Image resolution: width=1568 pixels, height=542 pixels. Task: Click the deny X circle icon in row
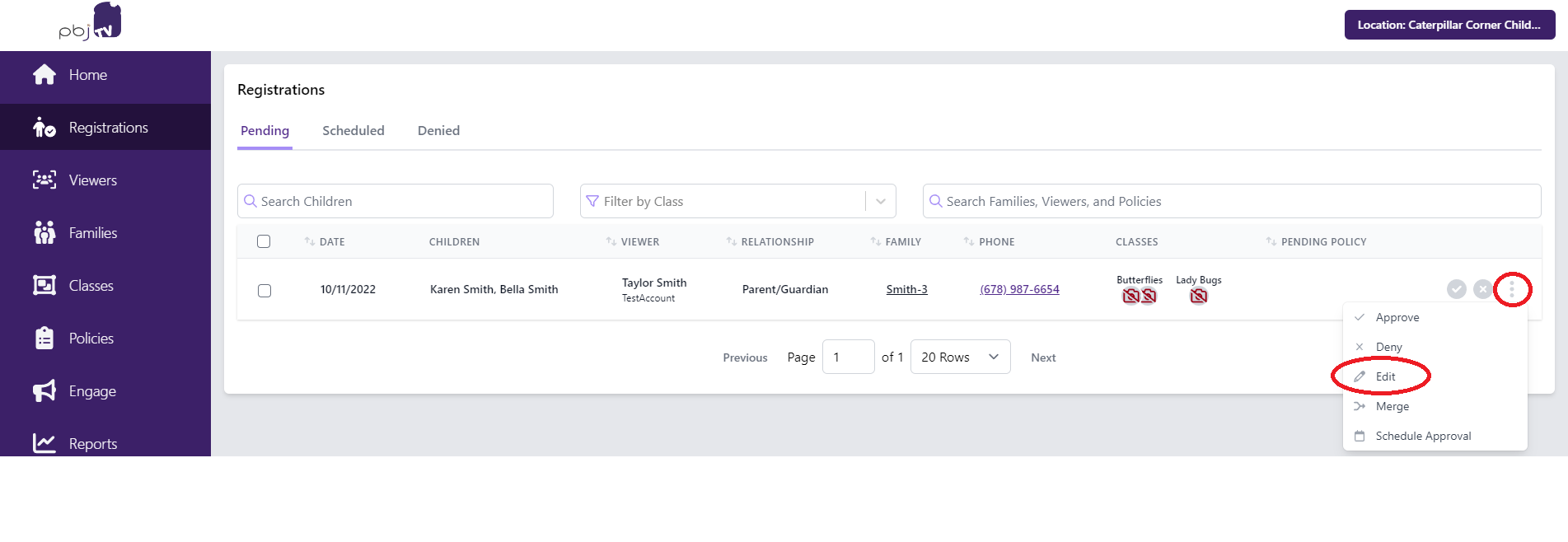(1482, 289)
